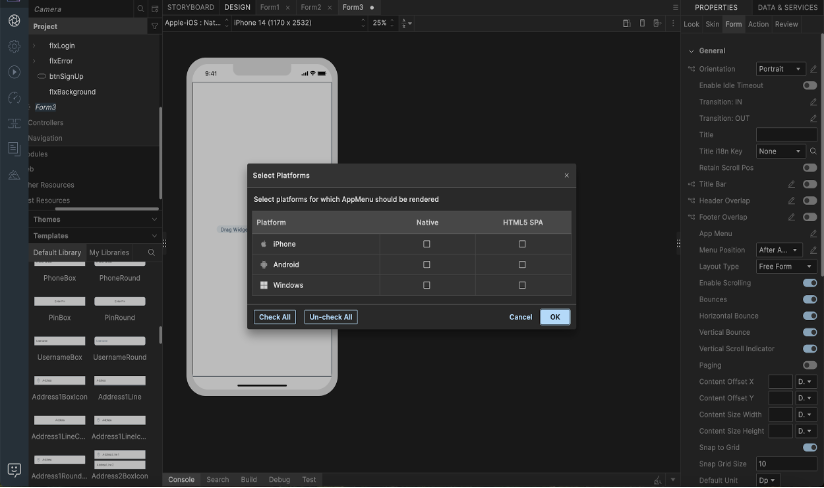
Task: Open the STORYBOARD tab
Action: coord(190,7)
